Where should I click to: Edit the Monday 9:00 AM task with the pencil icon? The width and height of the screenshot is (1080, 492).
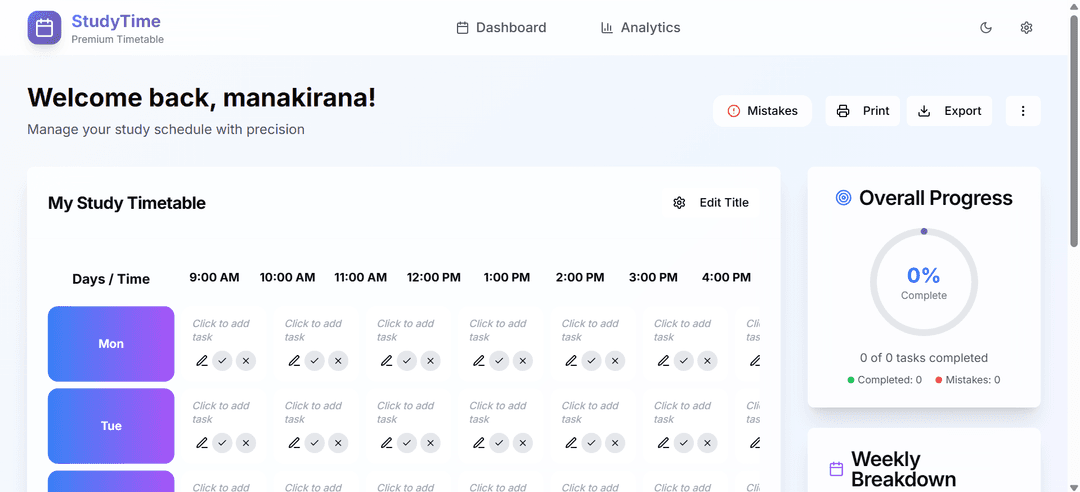pyautogui.click(x=202, y=360)
